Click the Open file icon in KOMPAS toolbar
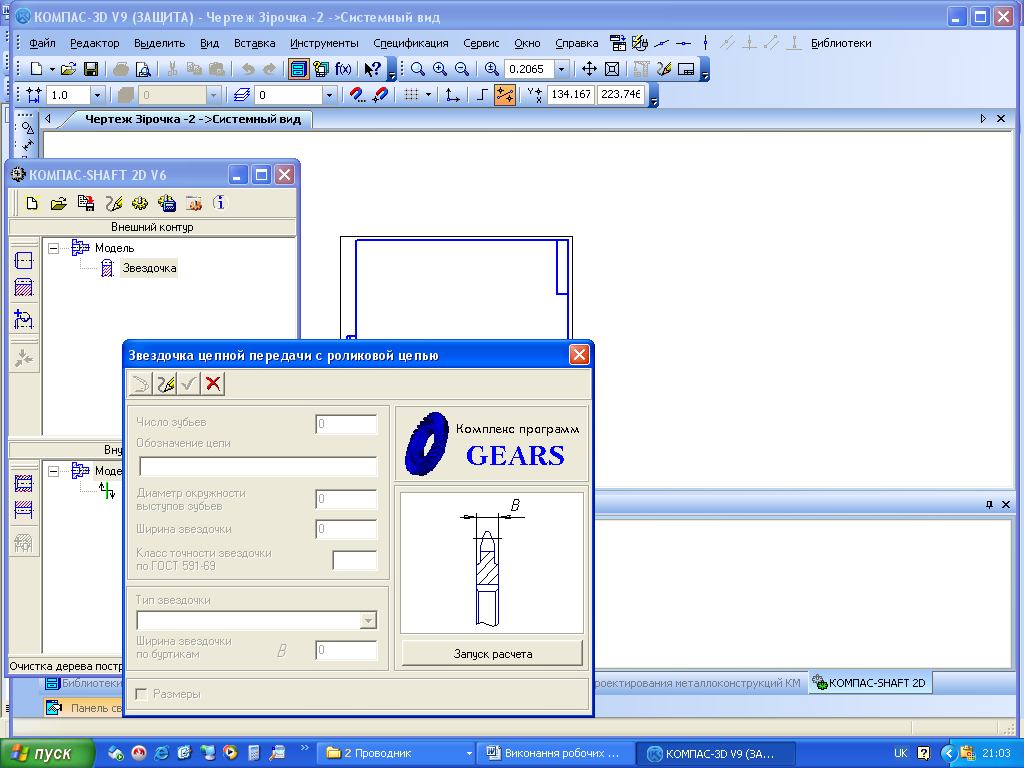Screen dimensions: 1024x768 [x=68, y=69]
